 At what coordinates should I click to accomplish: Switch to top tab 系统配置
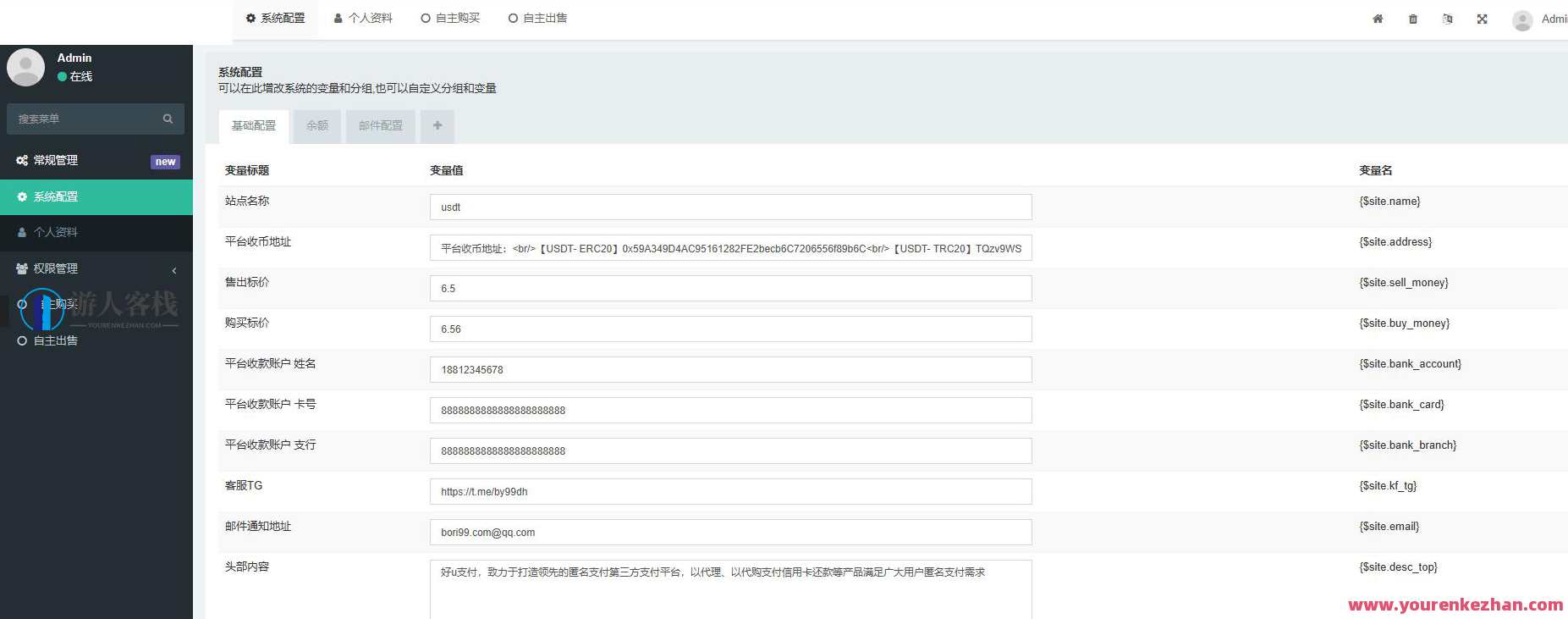275,19
